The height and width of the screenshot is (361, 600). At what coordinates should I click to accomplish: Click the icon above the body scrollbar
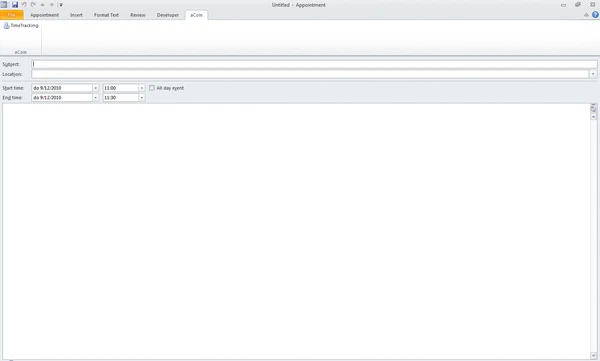593,108
